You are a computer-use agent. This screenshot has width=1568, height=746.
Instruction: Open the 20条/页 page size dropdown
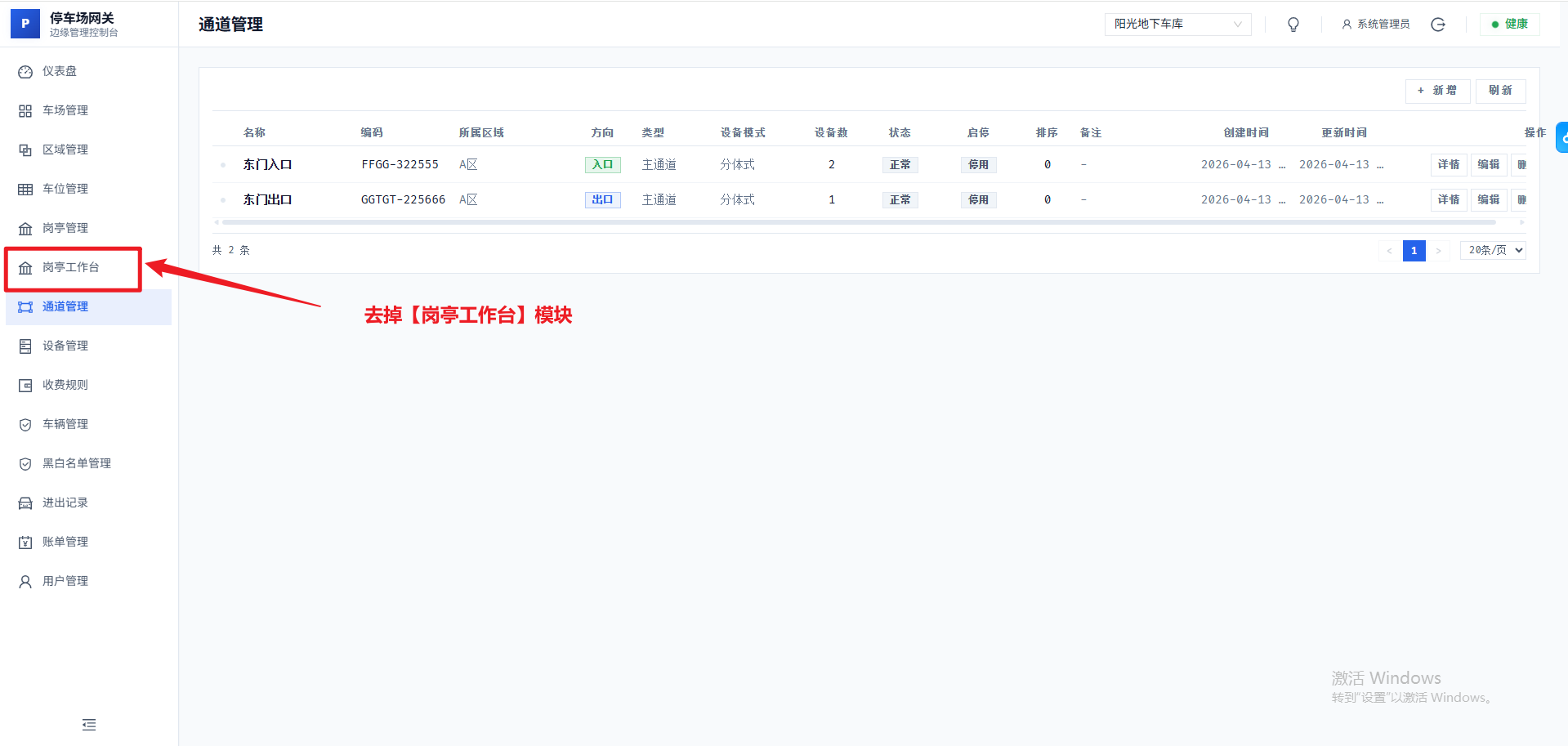(1493, 250)
